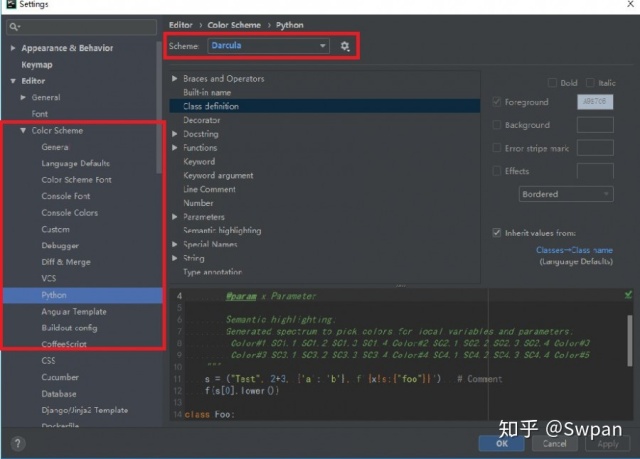Expand Braces and Operators group

[175, 78]
